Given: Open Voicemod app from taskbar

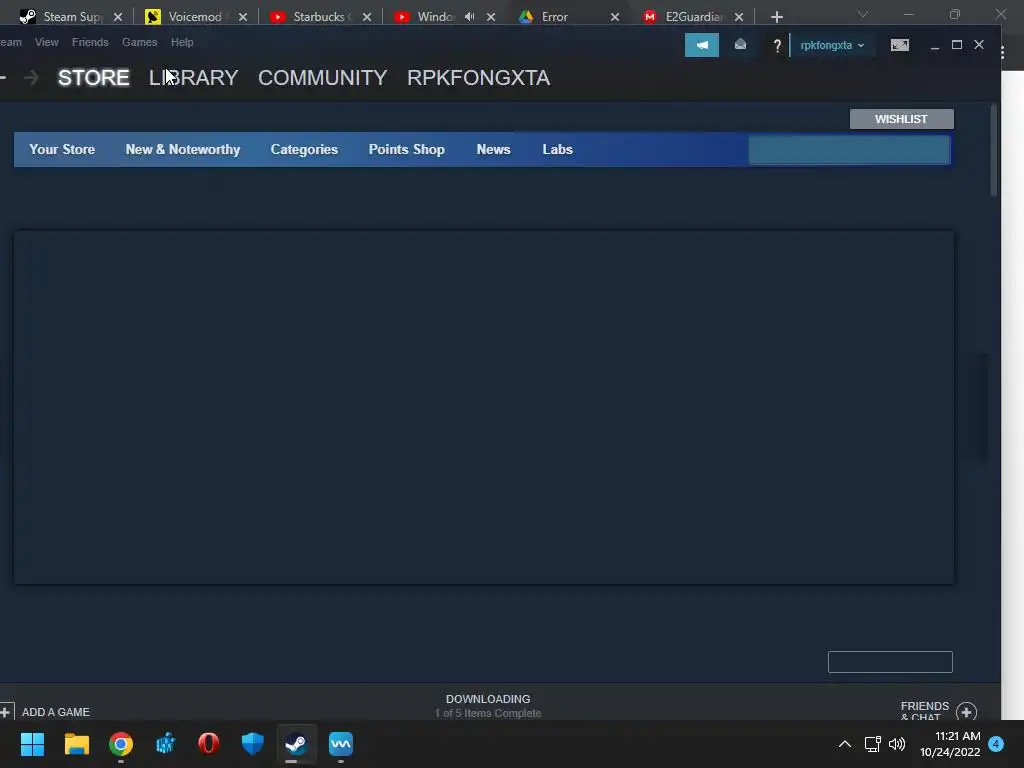Looking at the screenshot, I should coord(341,744).
